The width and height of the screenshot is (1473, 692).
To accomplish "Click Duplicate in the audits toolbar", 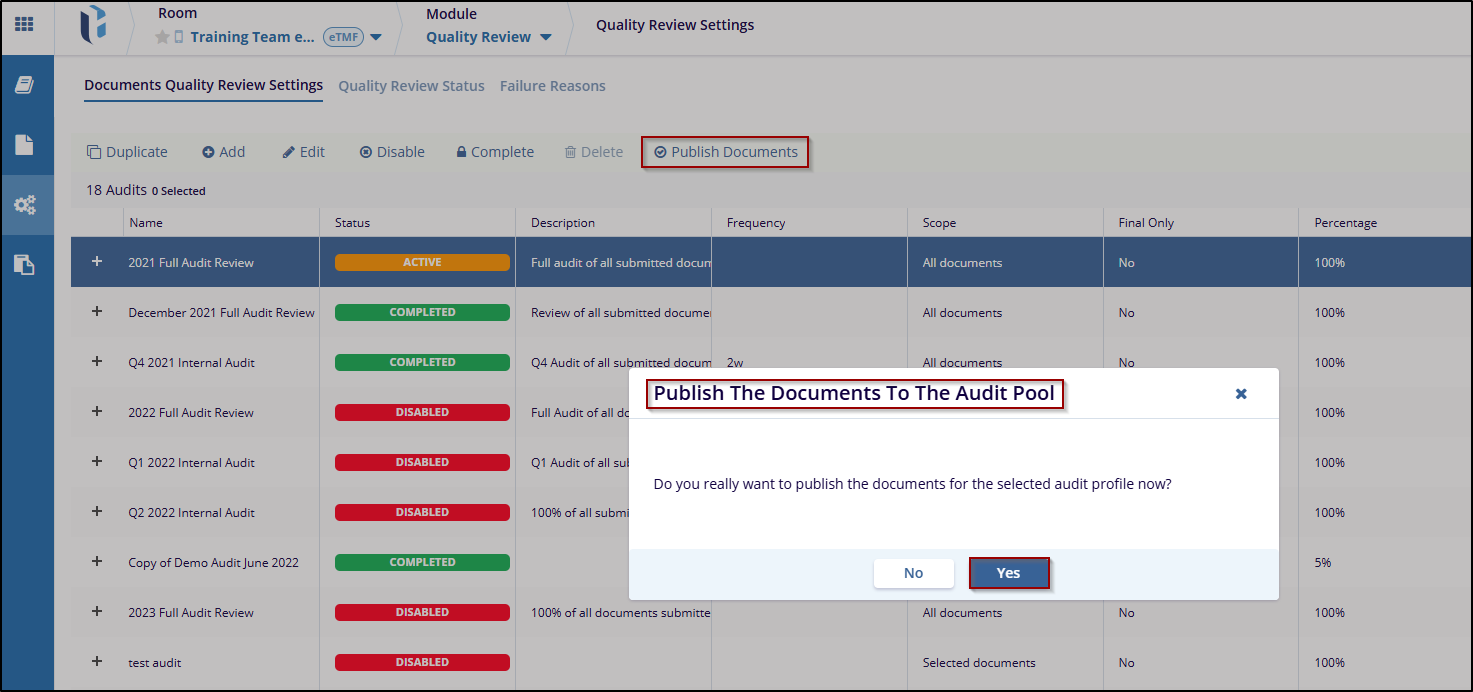I will point(127,152).
